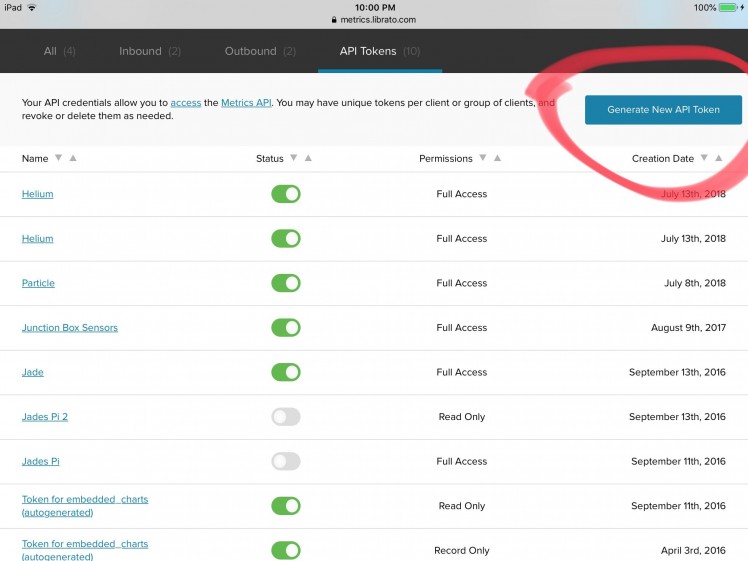This screenshot has width=748, height=561.
Task: Open the Jades Pi token link
Action: [x=41, y=461]
